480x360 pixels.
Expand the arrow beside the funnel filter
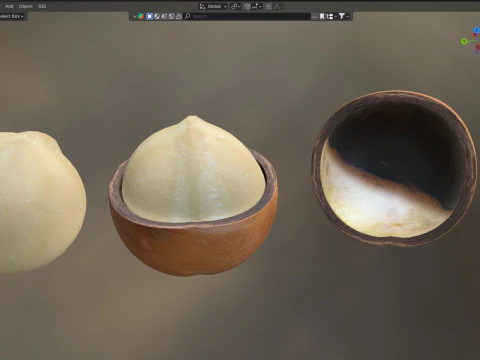point(348,16)
